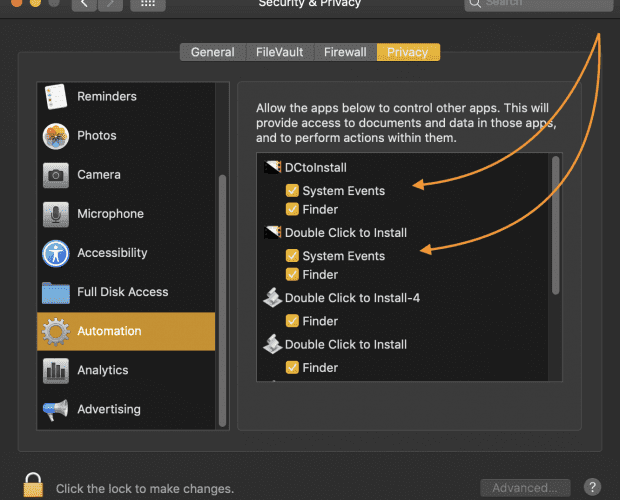Go forward using the forward arrow
620x500 pixels.
(x=110, y=4)
